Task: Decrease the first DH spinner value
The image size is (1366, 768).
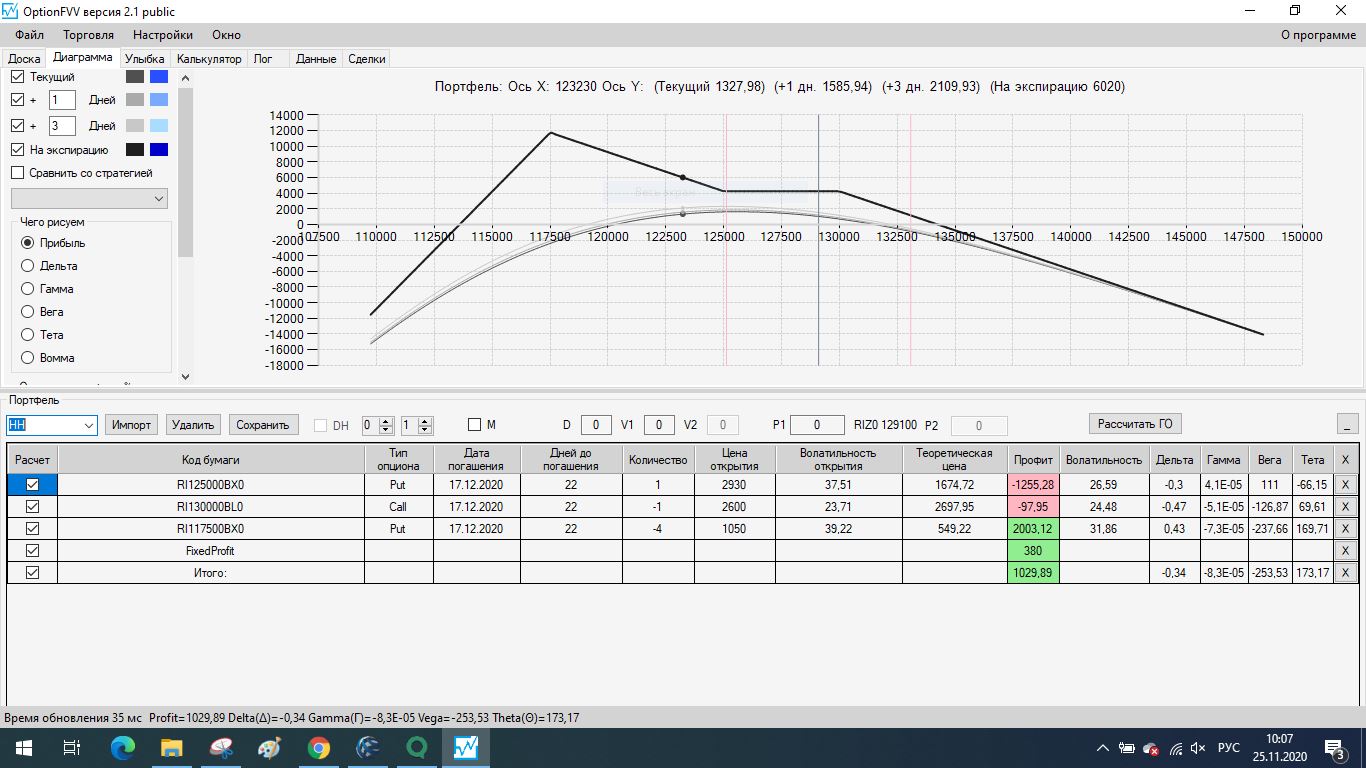Action: 388,430
